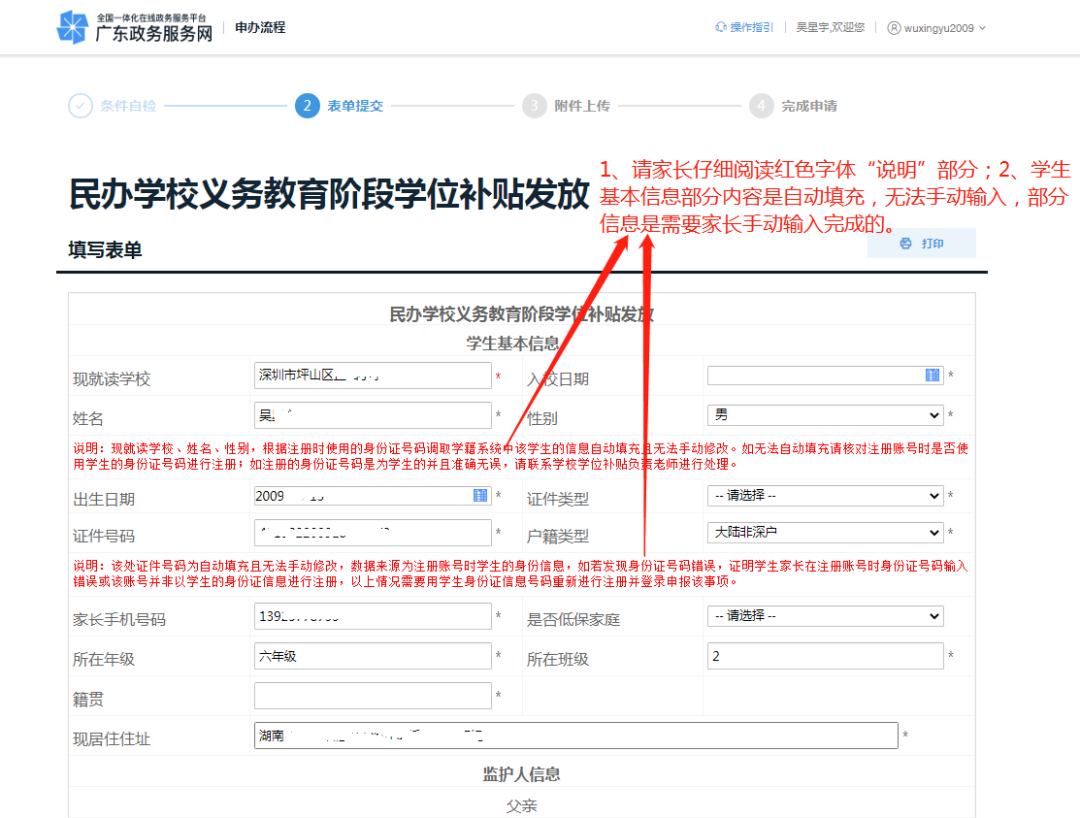Click the printer icon inside the 打印 button

click(x=906, y=243)
